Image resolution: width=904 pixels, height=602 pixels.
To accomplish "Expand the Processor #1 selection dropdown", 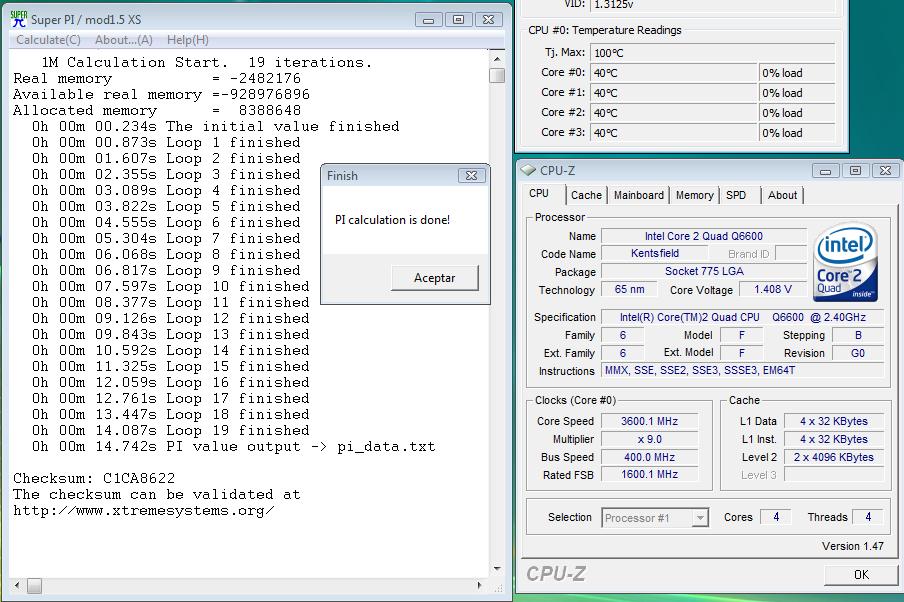I will pos(700,518).
